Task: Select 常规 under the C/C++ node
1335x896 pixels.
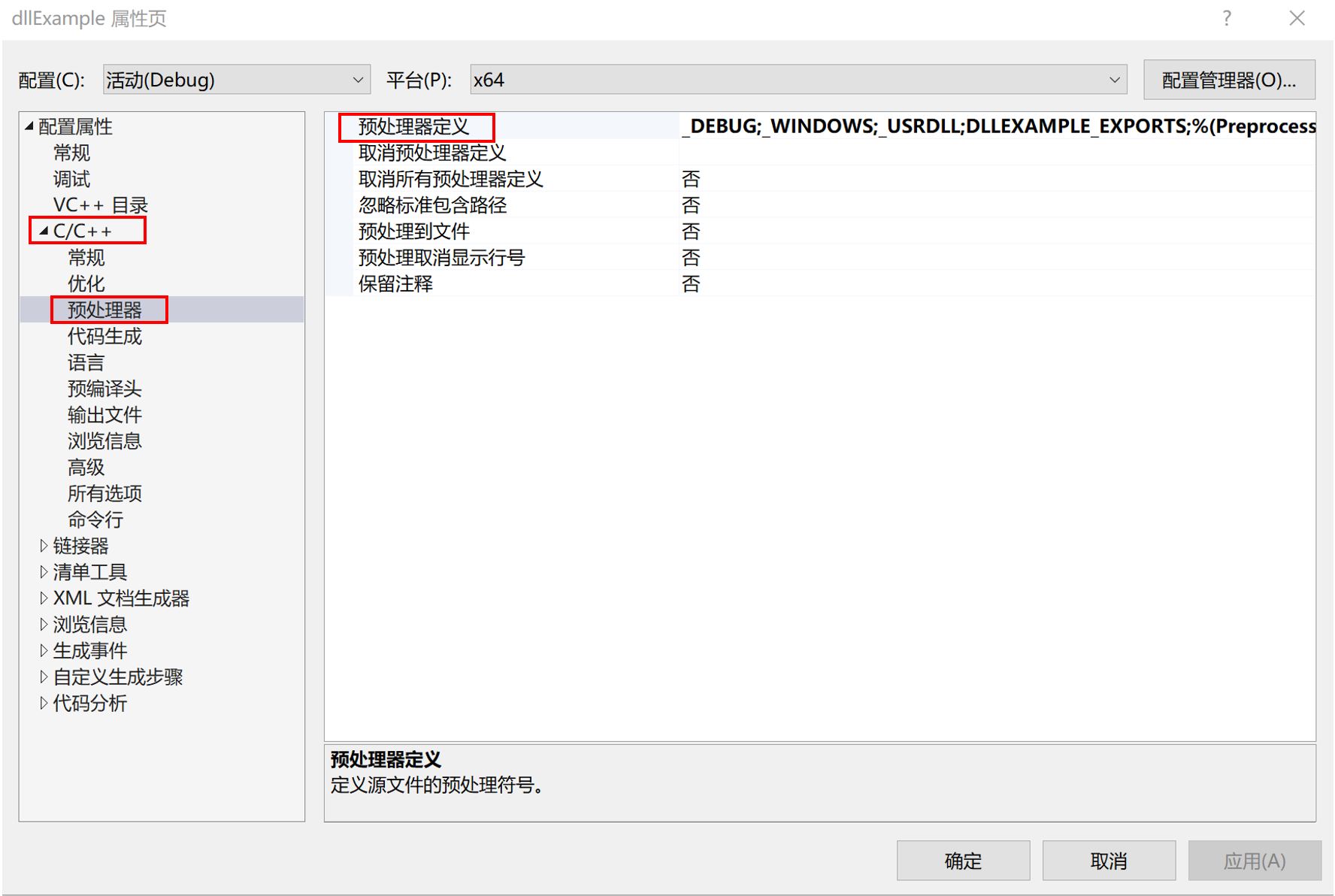Action: 86,258
